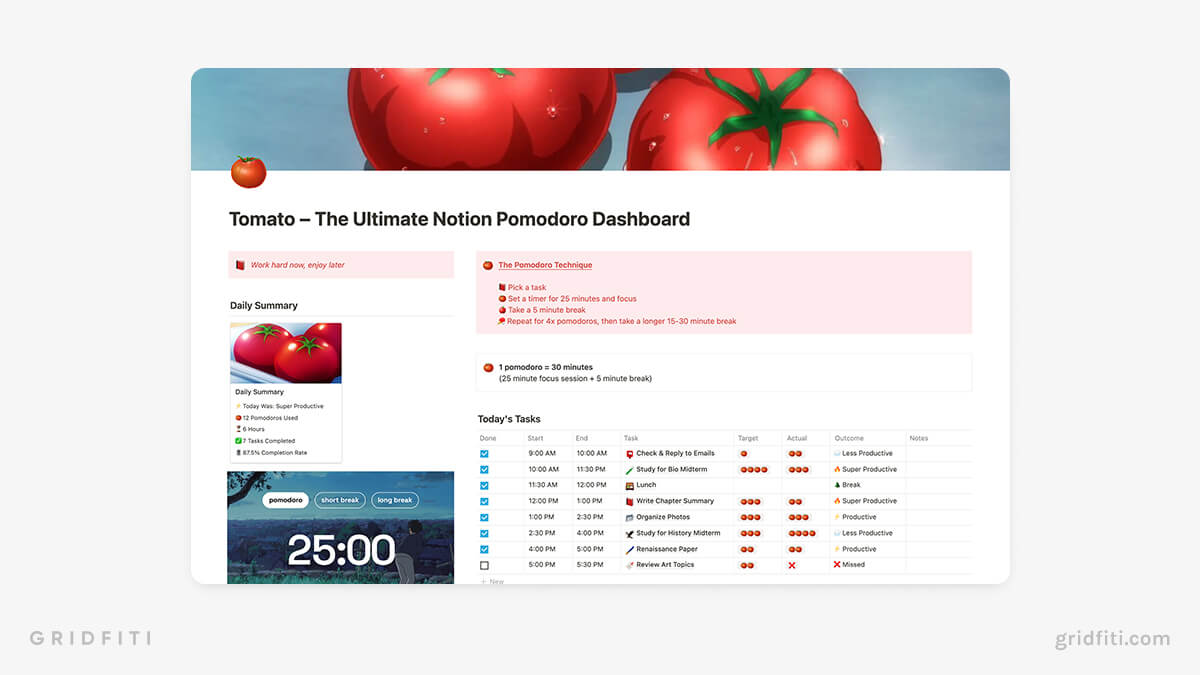Toggle Done checkbox for Write Chapter Summary
This screenshot has height=675, width=1200.
tap(484, 501)
